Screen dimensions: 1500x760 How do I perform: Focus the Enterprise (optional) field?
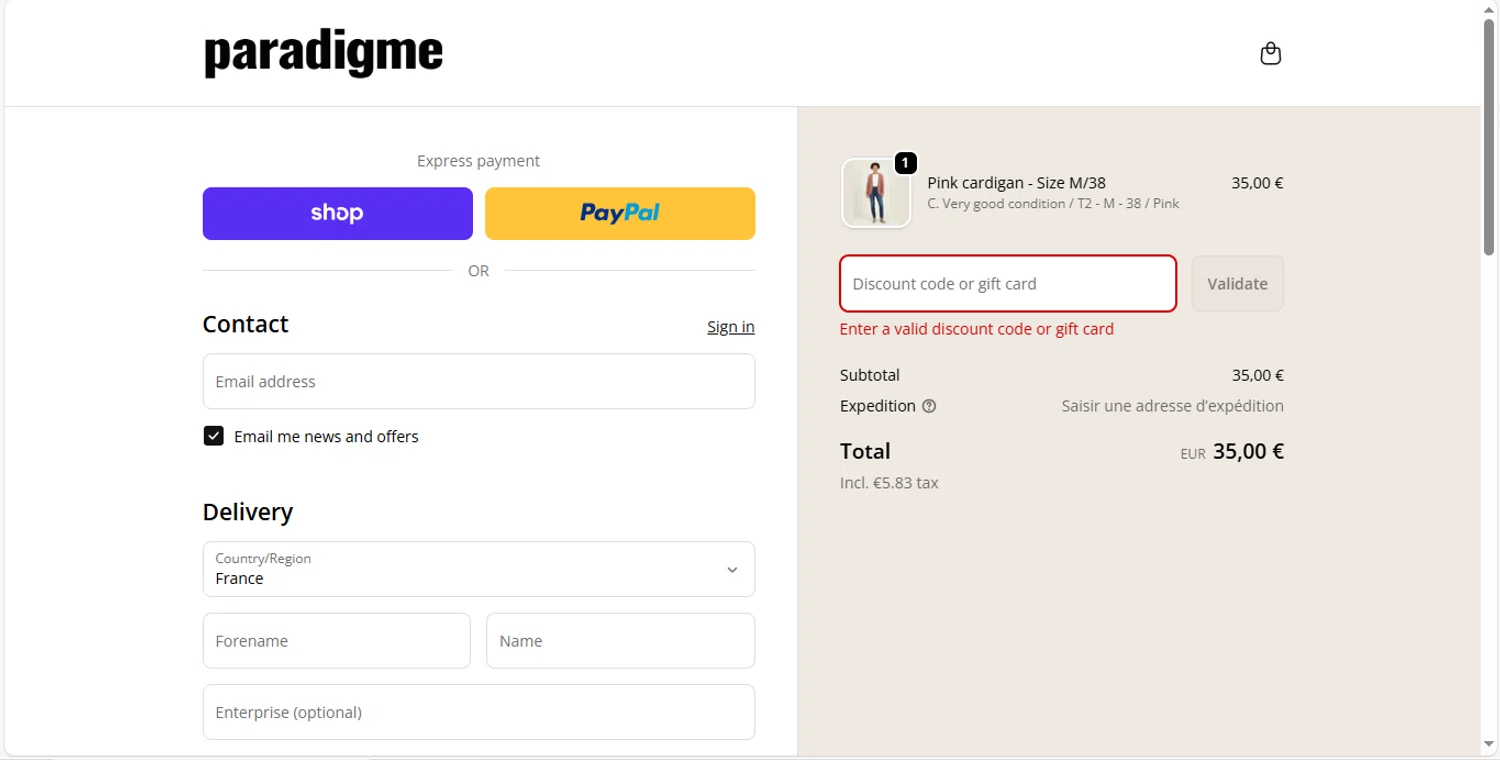click(479, 712)
